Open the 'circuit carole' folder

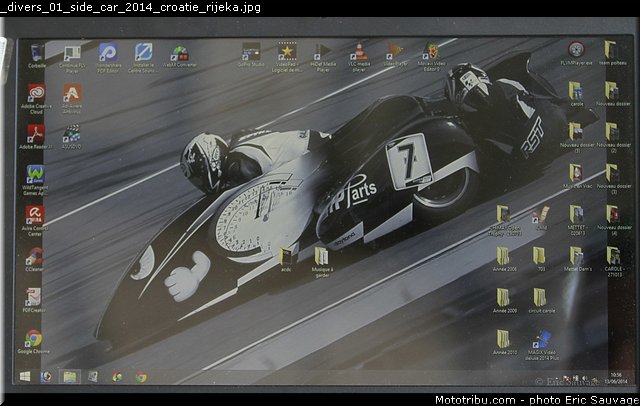pos(541,301)
